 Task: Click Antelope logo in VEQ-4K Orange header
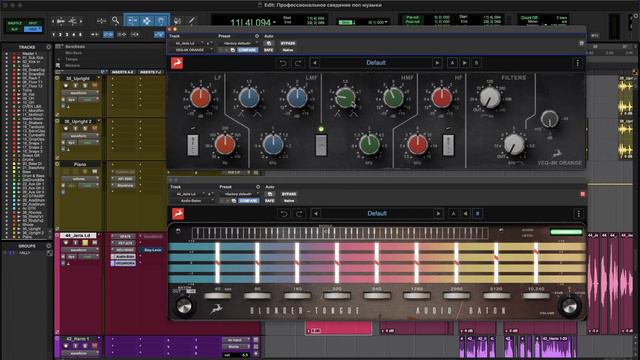coord(177,63)
